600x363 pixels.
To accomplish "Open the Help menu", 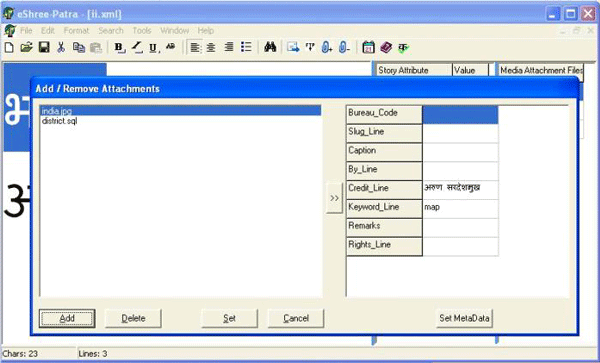I will pyautogui.click(x=205, y=31).
